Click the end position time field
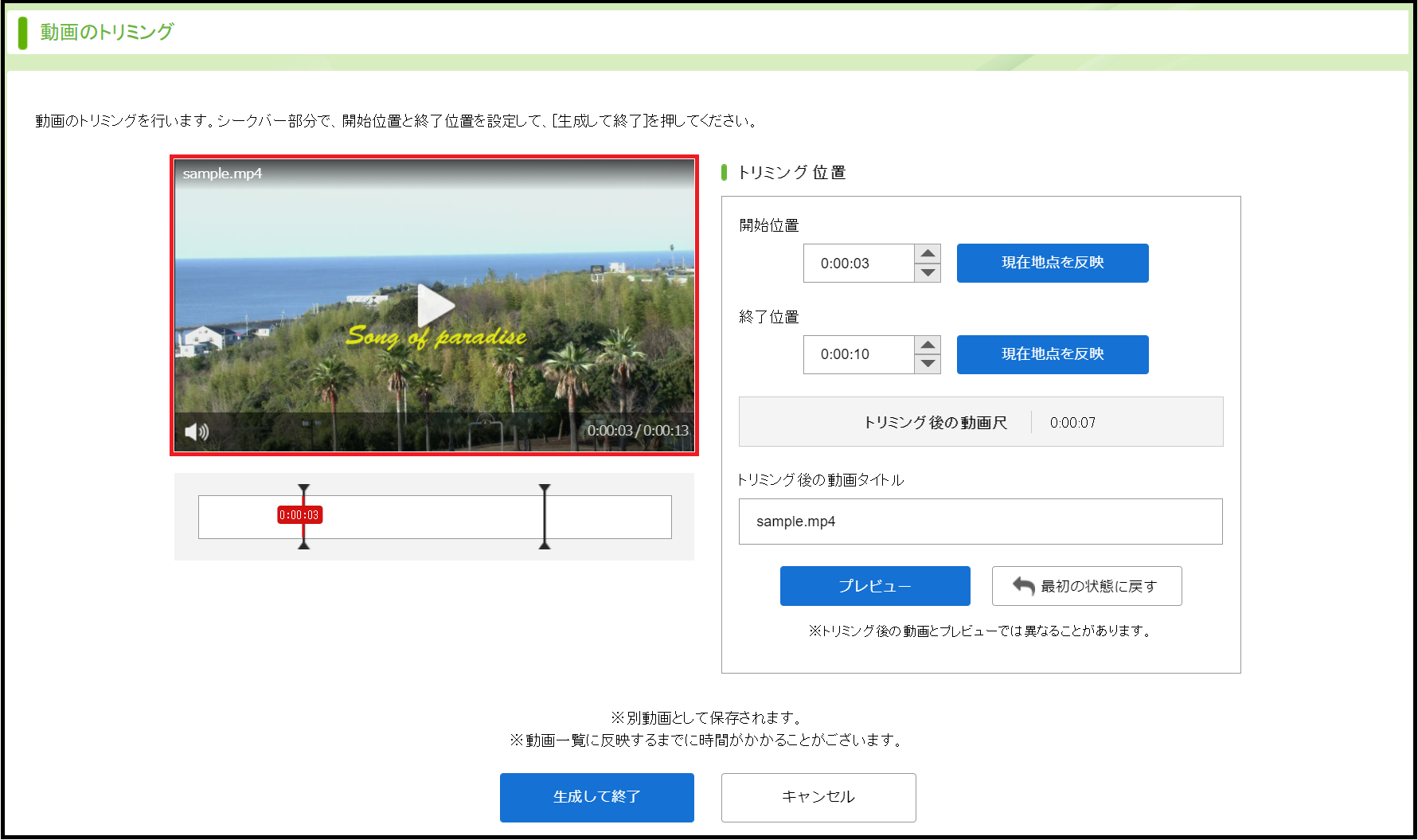The width and height of the screenshot is (1418, 840). coord(858,354)
